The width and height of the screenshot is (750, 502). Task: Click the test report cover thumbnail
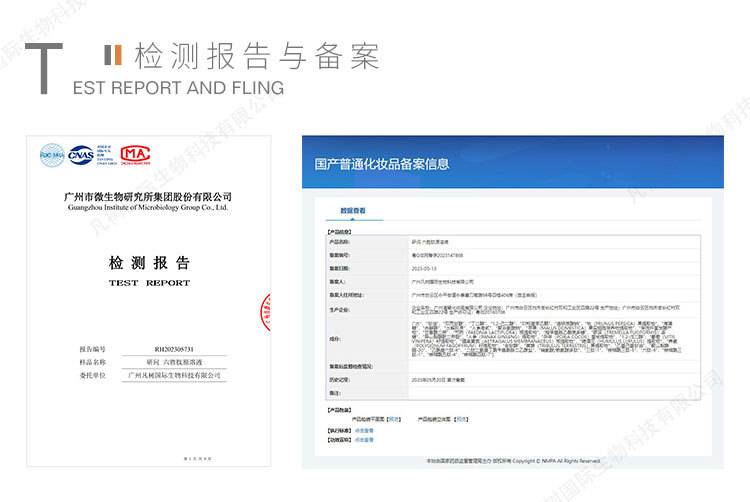tap(149, 301)
